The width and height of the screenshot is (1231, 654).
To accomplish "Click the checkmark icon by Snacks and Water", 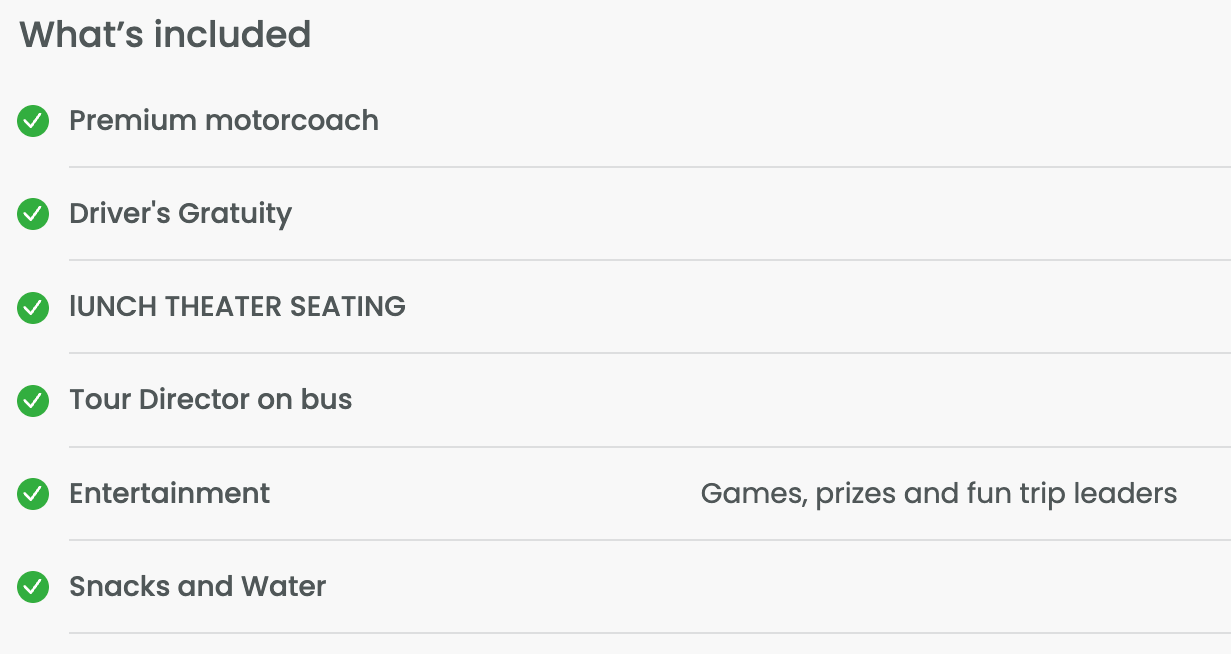I will tap(33, 587).
